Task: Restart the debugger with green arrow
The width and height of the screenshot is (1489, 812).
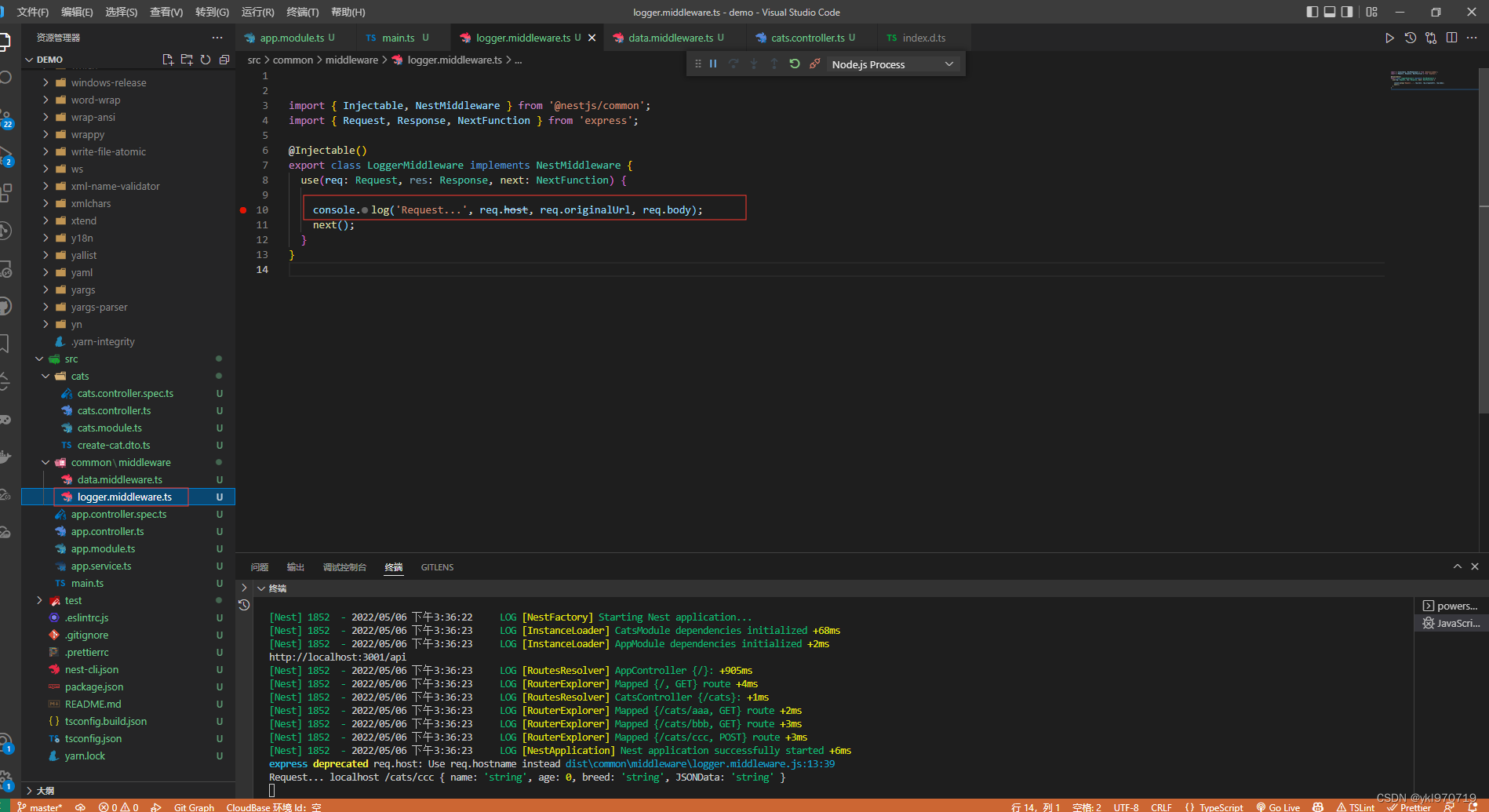Action: coord(795,64)
